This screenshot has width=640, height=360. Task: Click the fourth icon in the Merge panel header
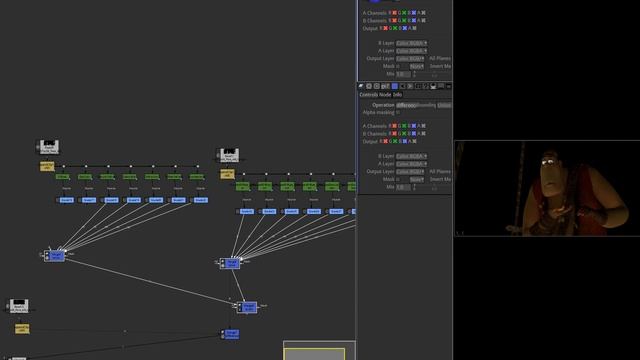click(x=385, y=86)
